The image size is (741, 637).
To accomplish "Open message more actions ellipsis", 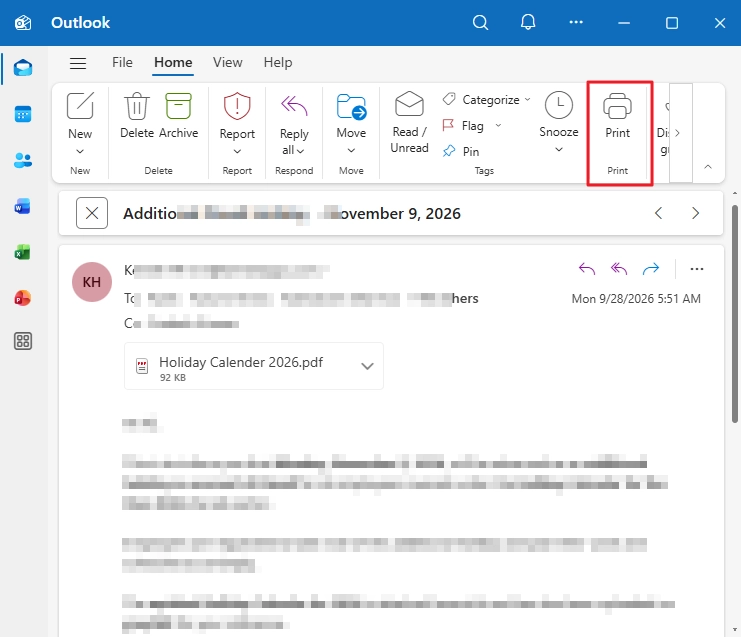I will point(697,269).
